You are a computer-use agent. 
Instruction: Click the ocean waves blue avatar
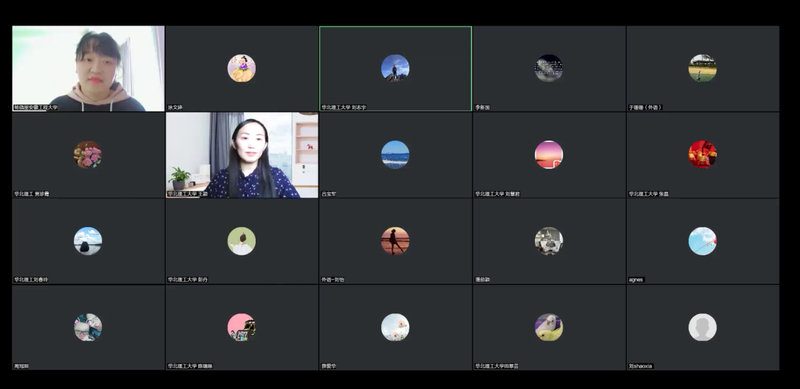point(395,155)
